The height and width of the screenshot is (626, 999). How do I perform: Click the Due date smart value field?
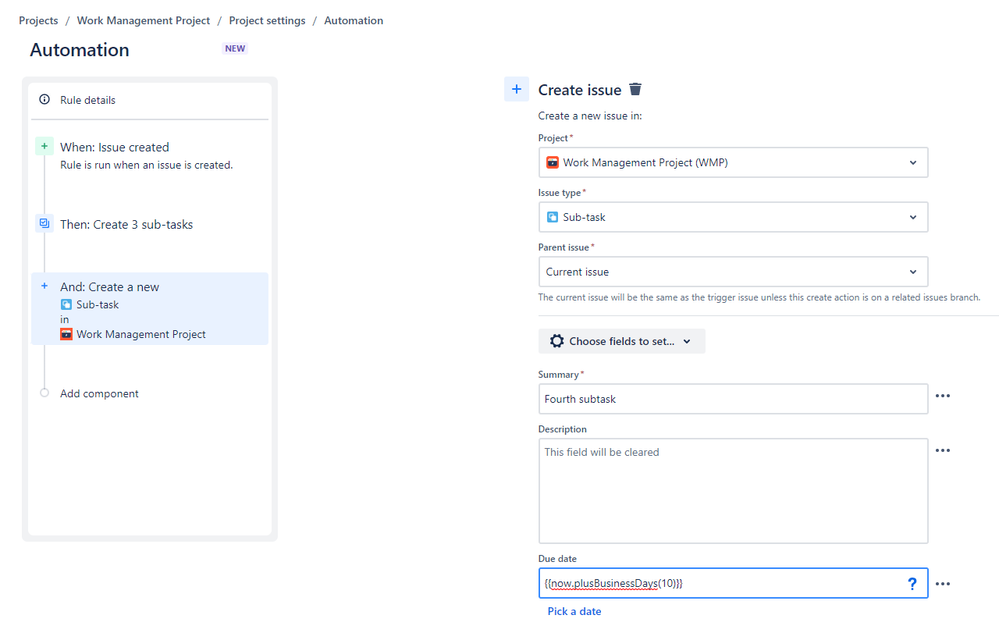(x=733, y=583)
